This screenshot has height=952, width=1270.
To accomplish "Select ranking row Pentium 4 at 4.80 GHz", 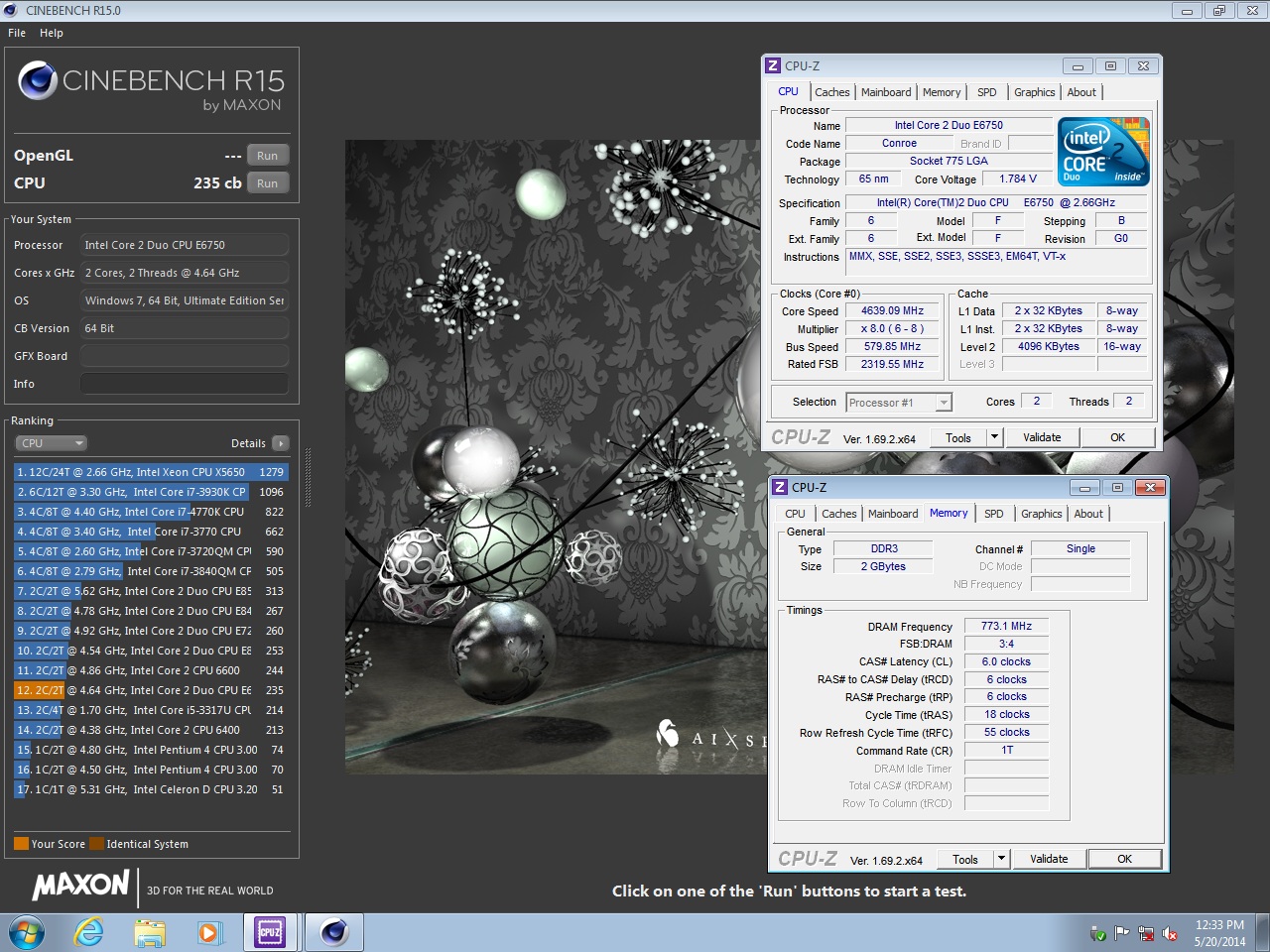I will [150, 750].
